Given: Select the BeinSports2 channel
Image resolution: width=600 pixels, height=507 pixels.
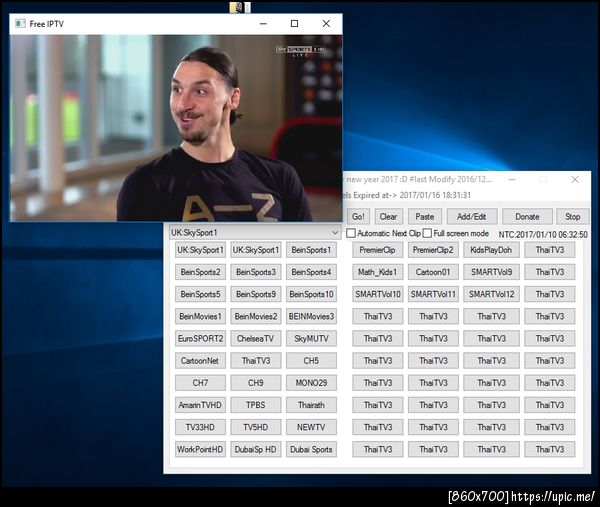Looking at the screenshot, I should click(x=200, y=272).
